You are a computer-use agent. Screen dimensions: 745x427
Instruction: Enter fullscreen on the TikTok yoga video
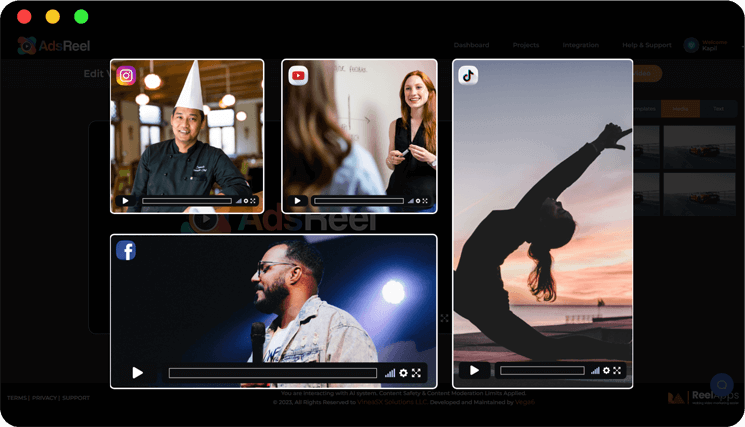point(618,370)
